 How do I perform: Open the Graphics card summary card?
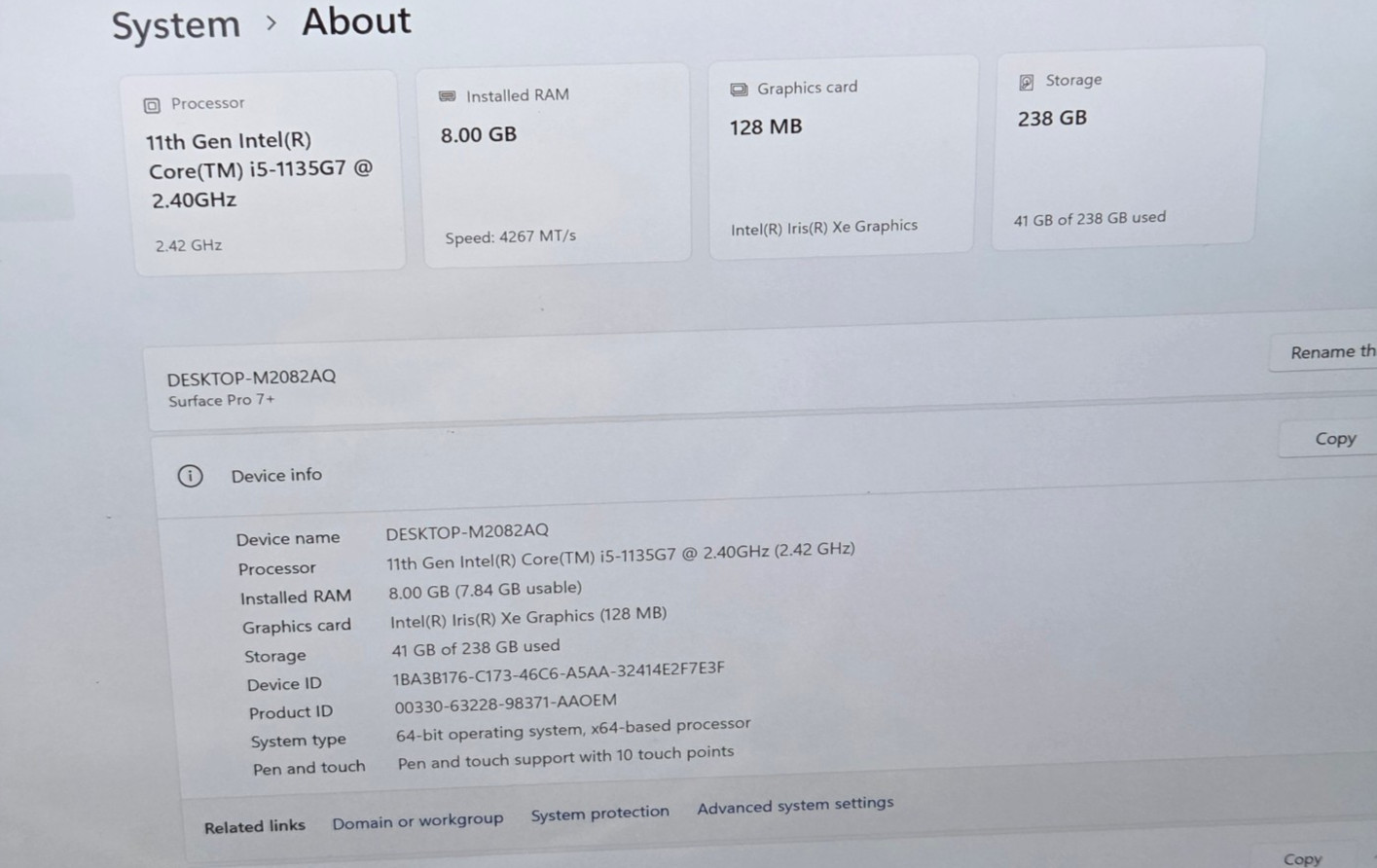point(843,156)
